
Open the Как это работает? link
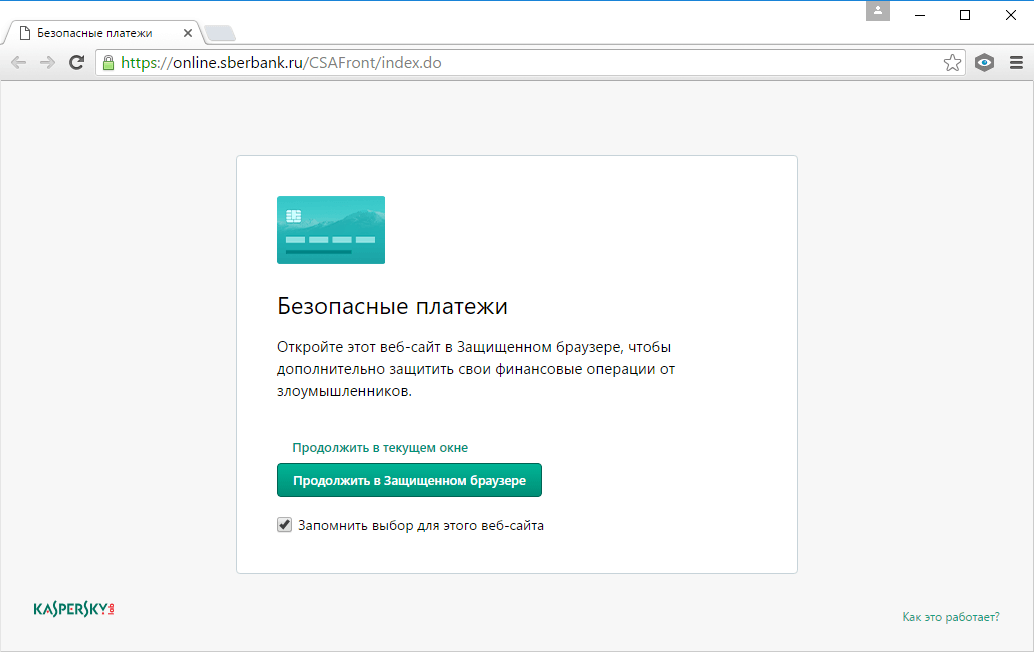pyautogui.click(x=949, y=617)
